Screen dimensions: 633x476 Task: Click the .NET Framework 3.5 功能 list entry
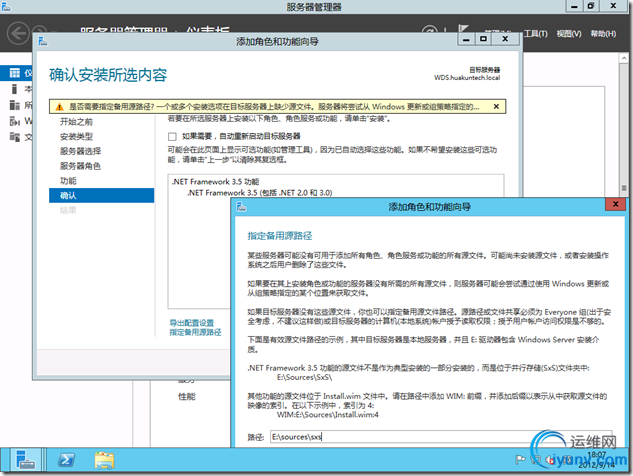point(216,182)
